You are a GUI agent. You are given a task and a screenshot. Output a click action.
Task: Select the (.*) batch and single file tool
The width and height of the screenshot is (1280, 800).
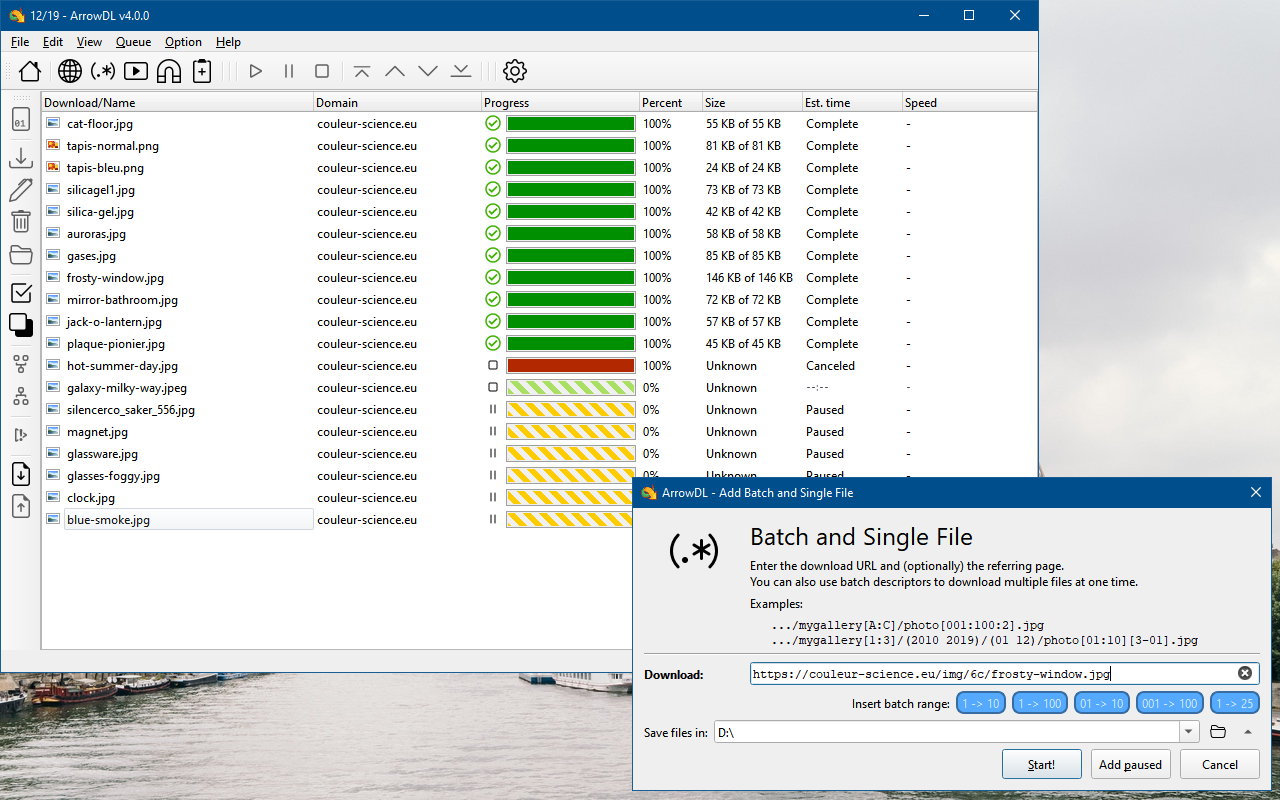pos(101,71)
